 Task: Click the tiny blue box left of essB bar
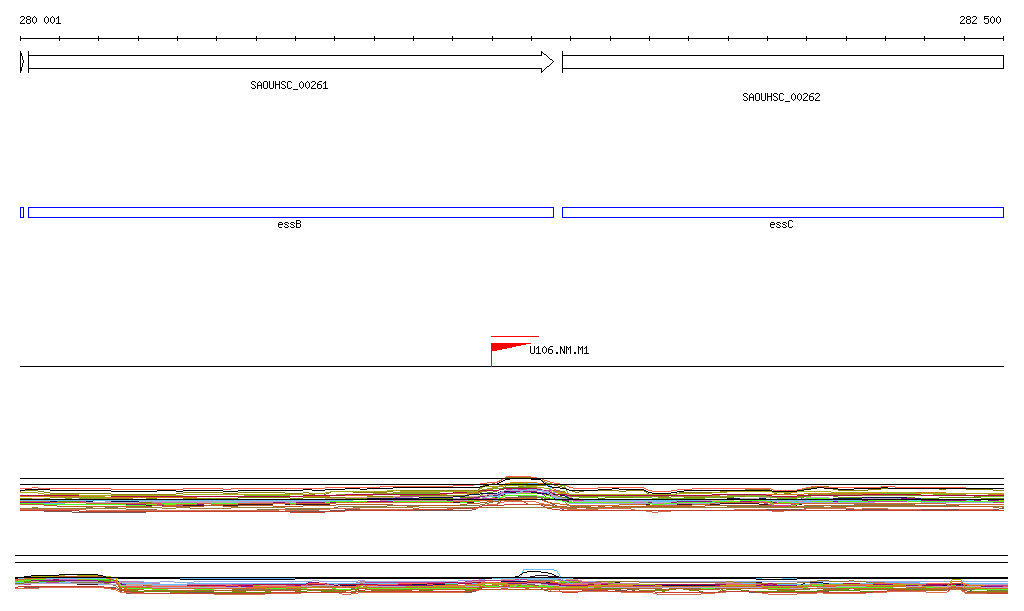coord(22,212)
